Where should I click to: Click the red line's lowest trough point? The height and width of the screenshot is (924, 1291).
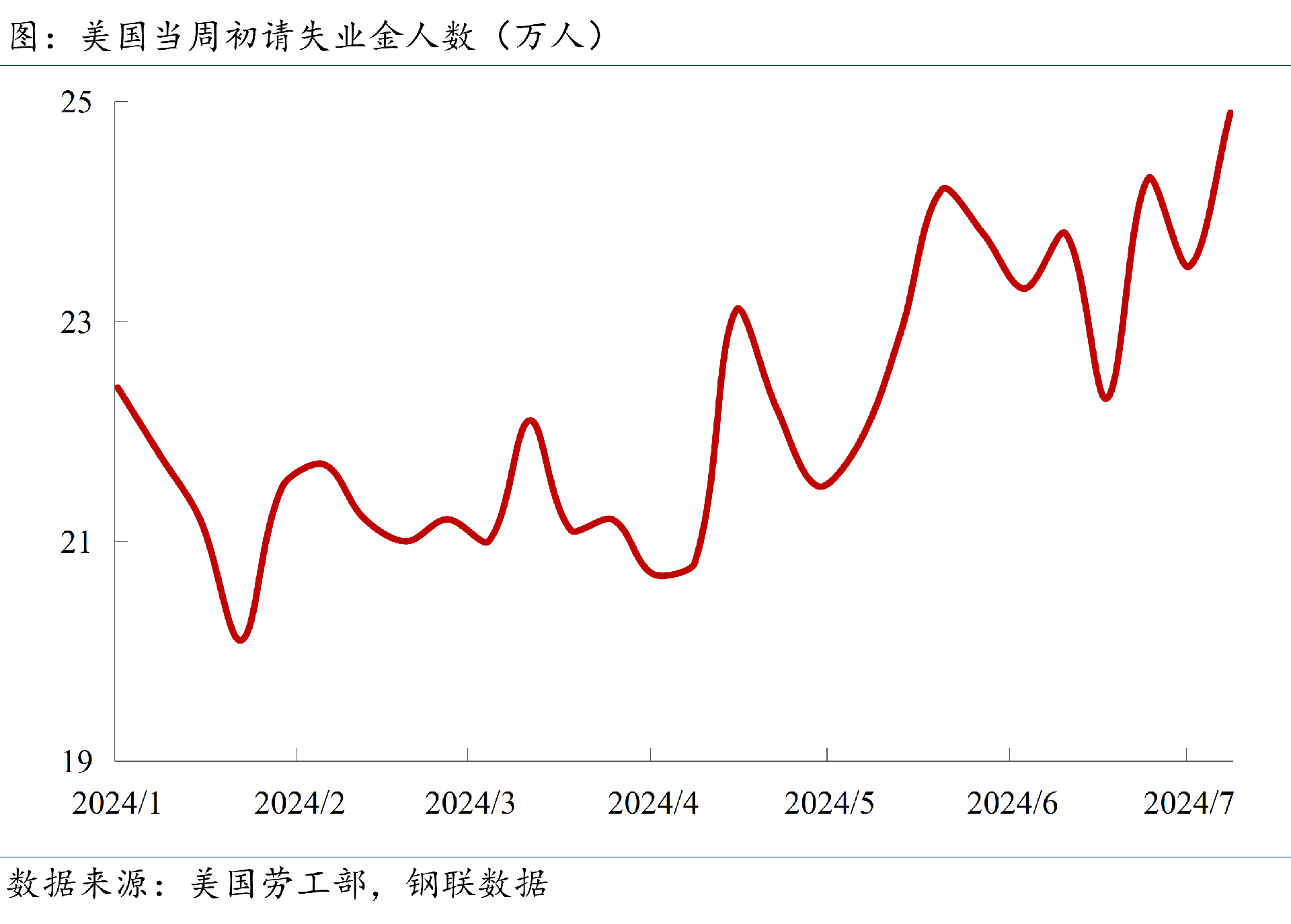pyautogui.click(x=241, y=640)
